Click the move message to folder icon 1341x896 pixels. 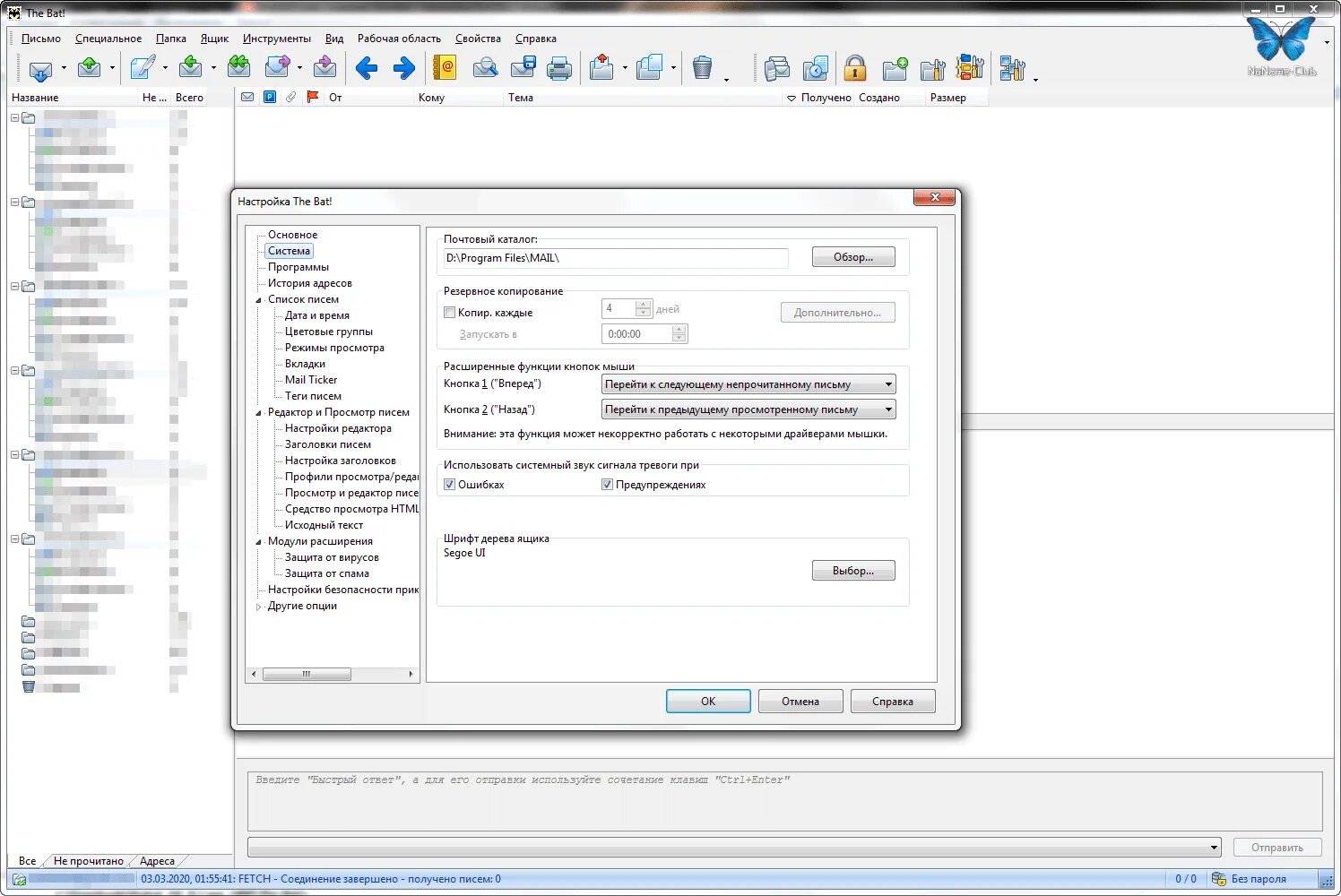click(602, 68)
